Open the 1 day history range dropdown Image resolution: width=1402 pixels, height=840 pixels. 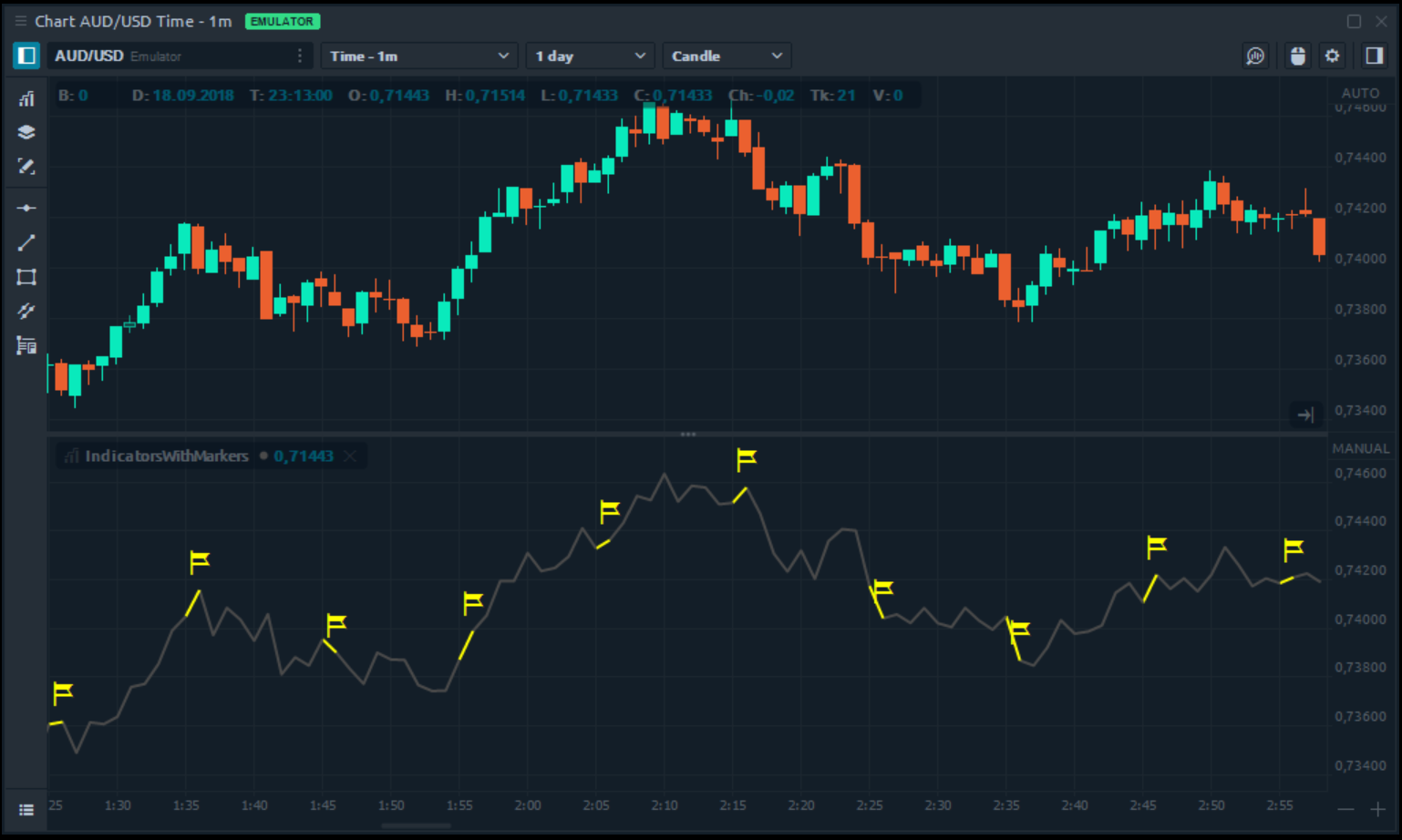590,56
